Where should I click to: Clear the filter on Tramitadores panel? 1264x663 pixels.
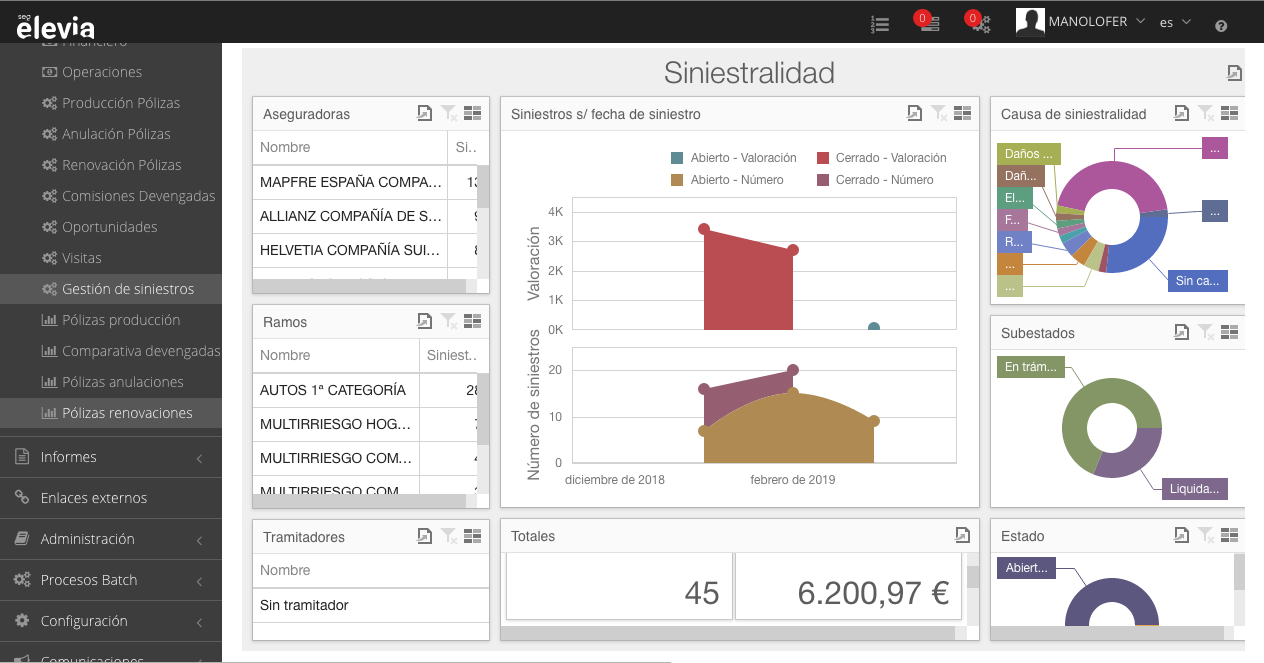click(x=449, y=536)
